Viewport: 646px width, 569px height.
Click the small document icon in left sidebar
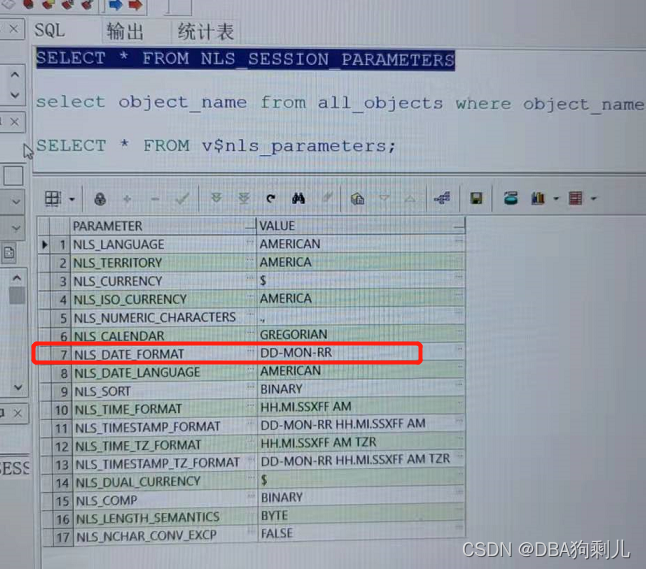[9, 253]
